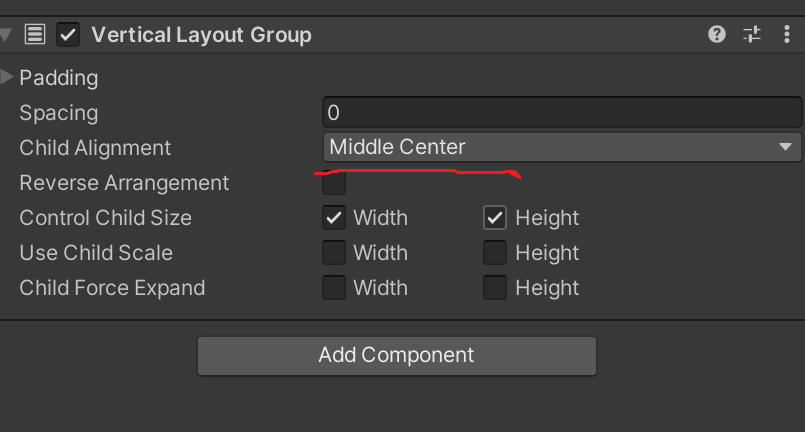
Task: Enable Use Child Scale Width
Action: click(334, 253)
